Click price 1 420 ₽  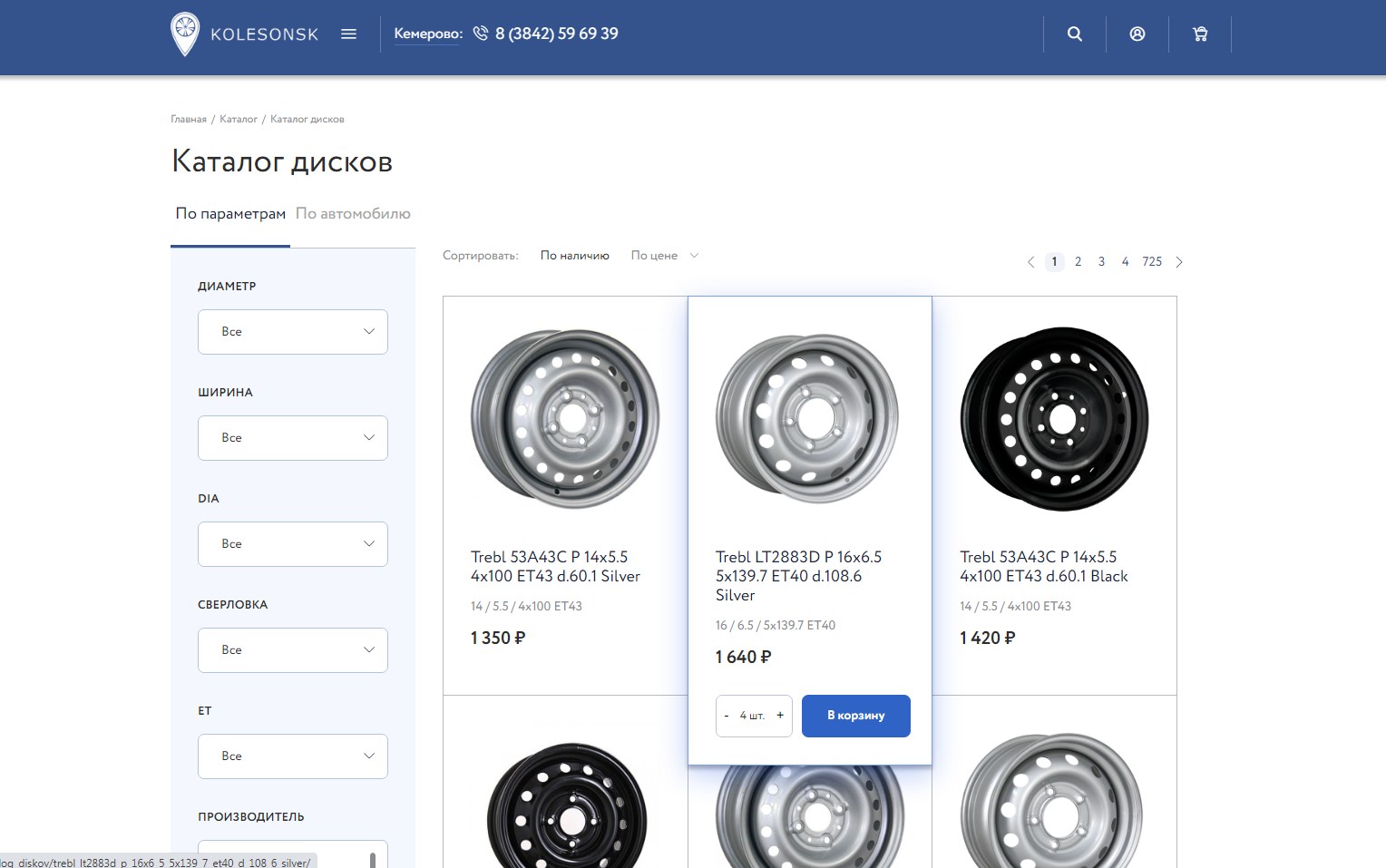pos(988,639)
